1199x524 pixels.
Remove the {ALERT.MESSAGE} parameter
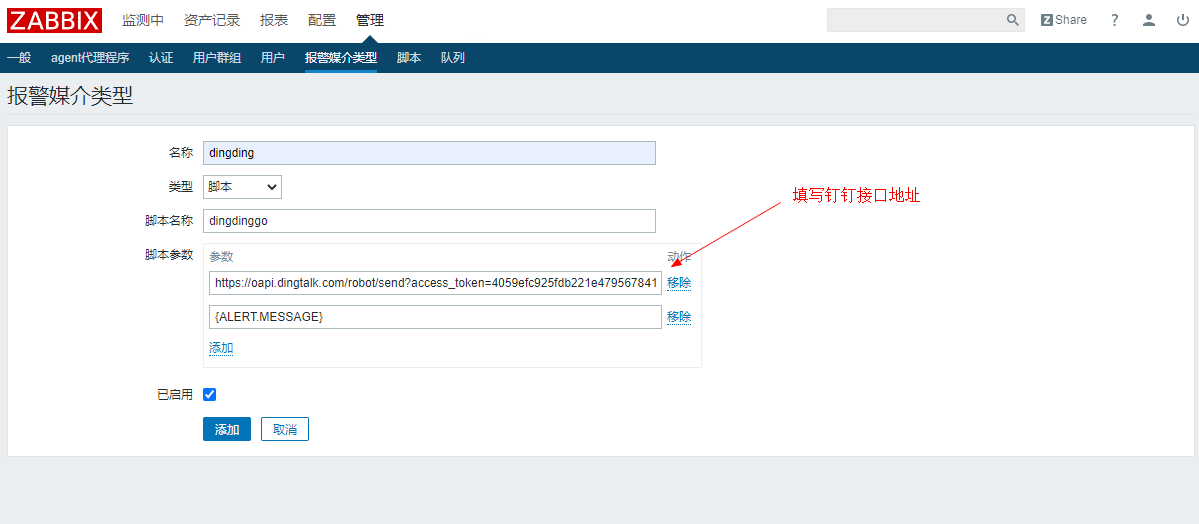(679, 317)
